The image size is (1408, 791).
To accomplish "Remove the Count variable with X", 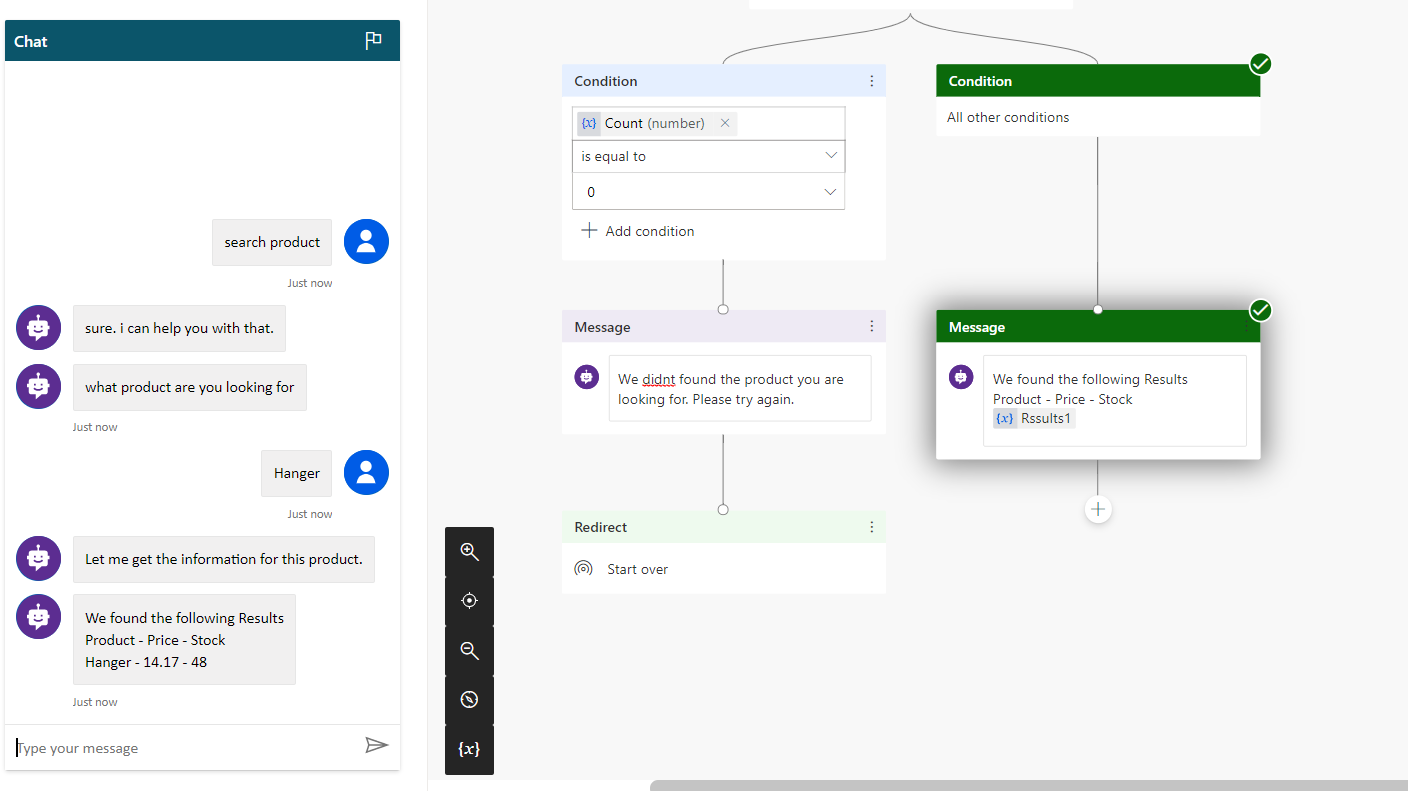I will [x=725, y=123].
